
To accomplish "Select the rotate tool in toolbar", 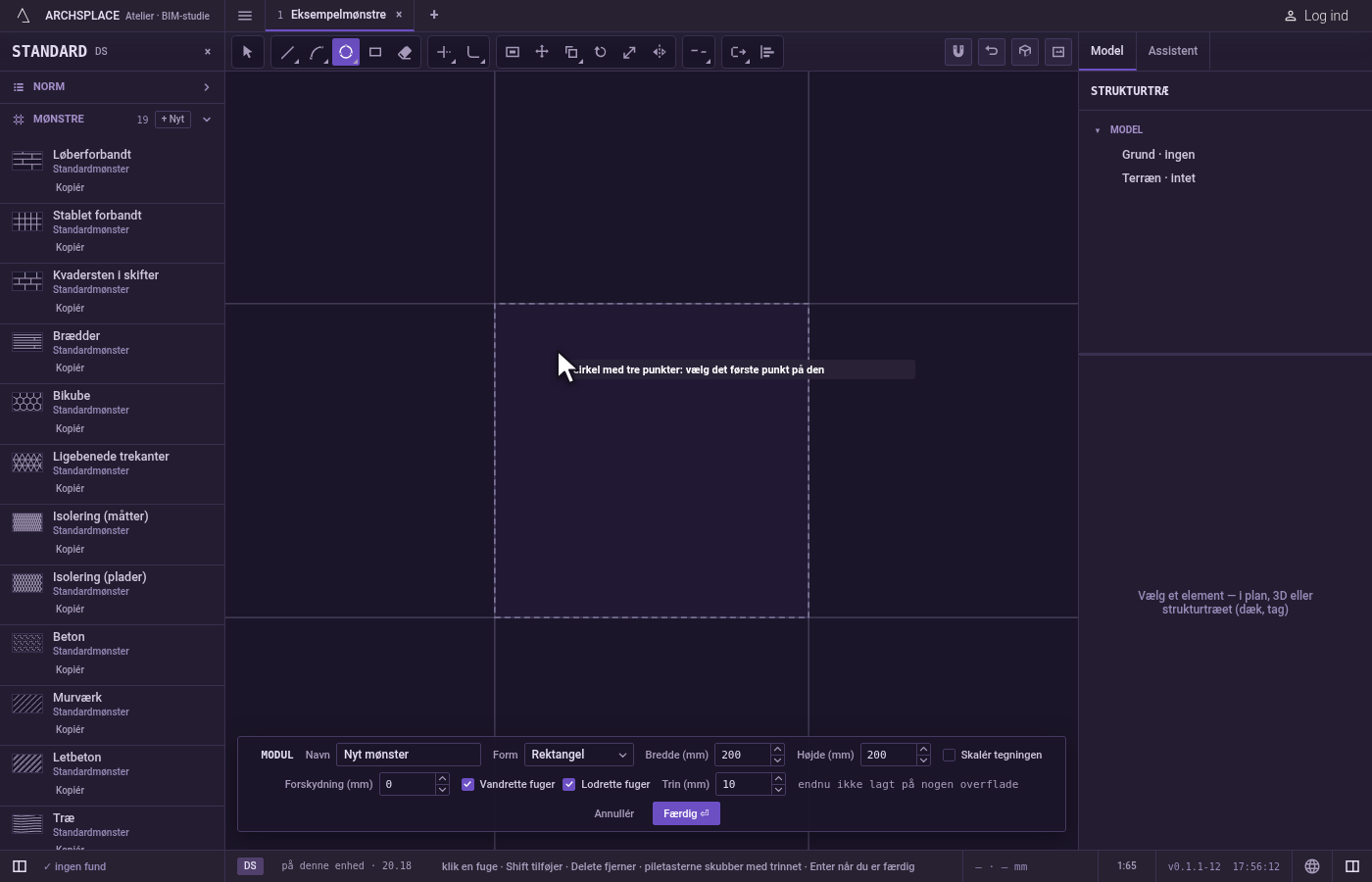I will tap(601, 52).
